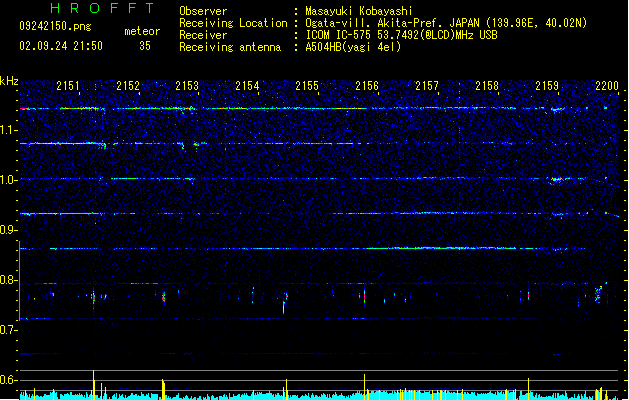This screenshot has height=400, width=629.
Task: Click the 0.8 kHz axis label
Action: tap(9, 280)
